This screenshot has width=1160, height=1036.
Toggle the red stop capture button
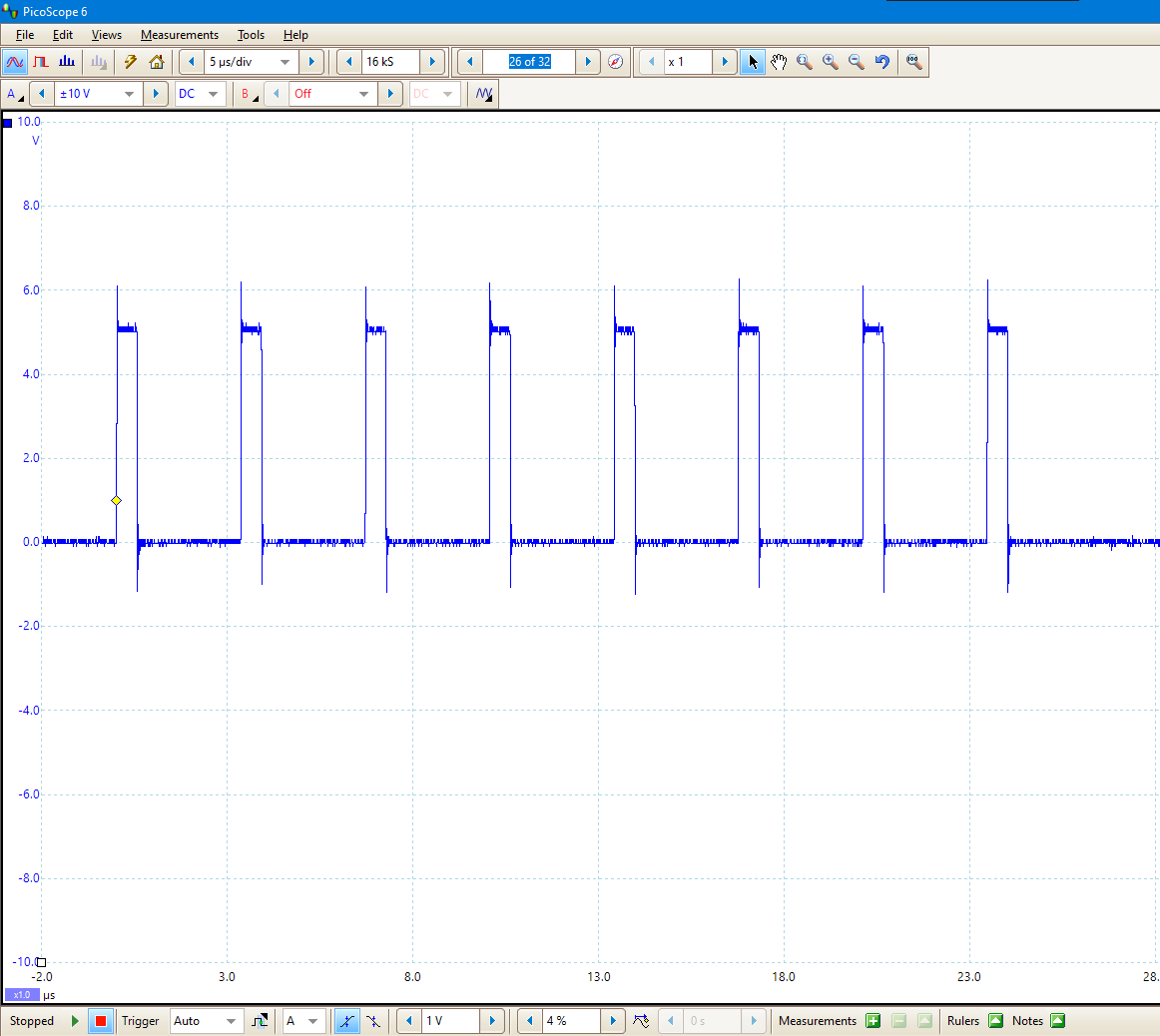click(x=101, y=1021)
